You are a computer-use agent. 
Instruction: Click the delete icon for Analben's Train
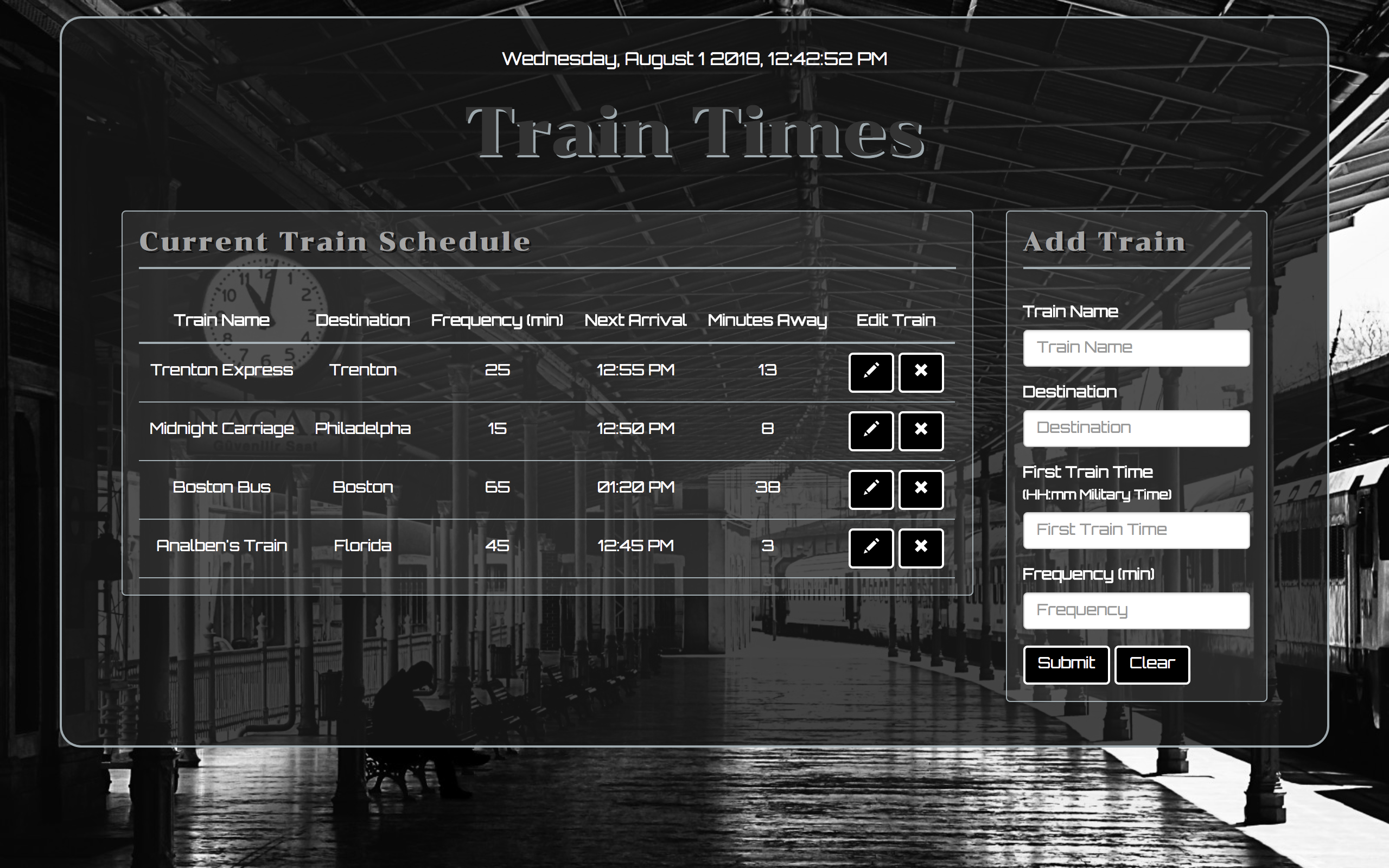pos(920,547)
